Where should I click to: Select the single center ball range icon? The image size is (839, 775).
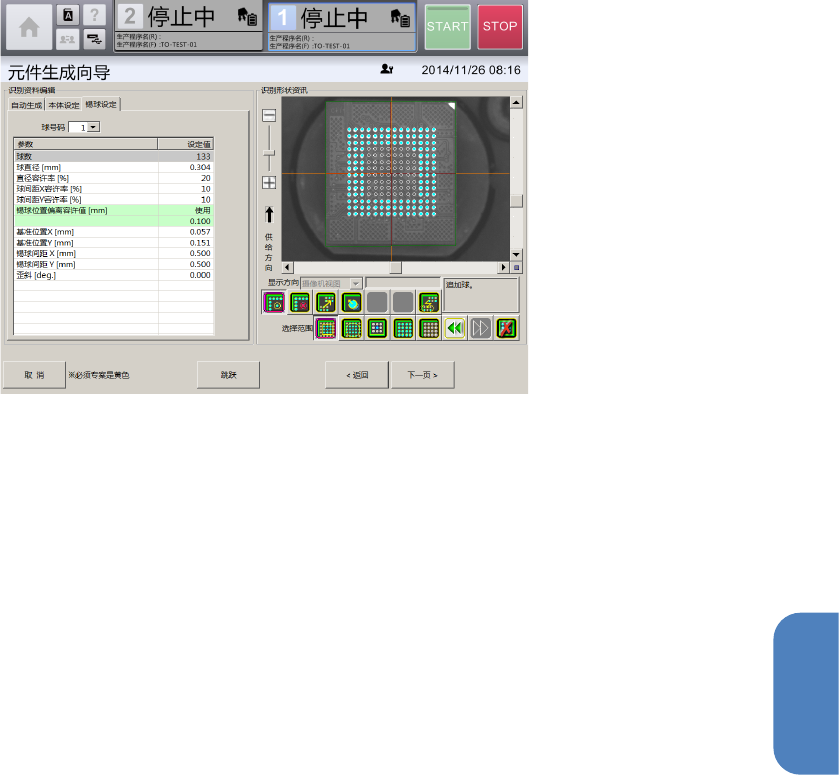pos(377,328)
